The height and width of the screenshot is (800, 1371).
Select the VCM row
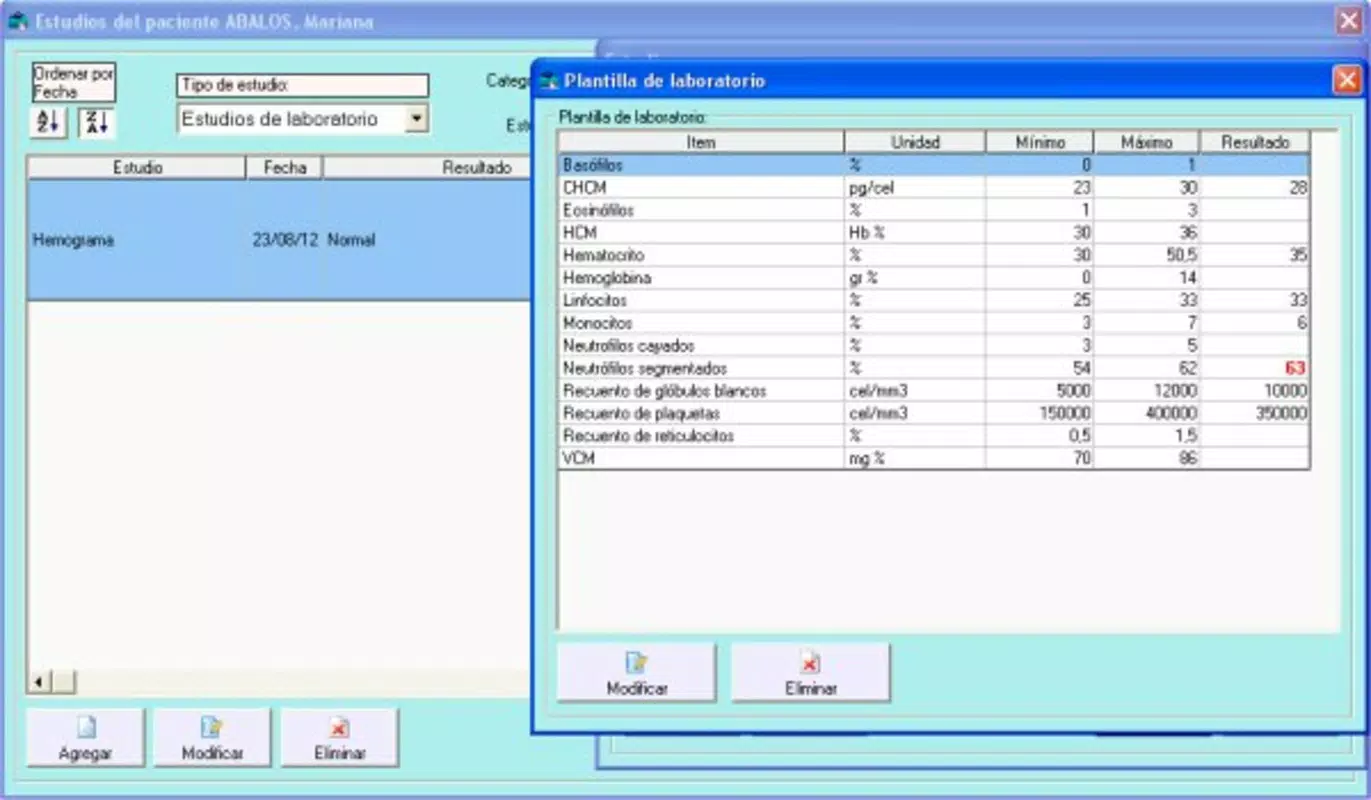click(934, 459)
